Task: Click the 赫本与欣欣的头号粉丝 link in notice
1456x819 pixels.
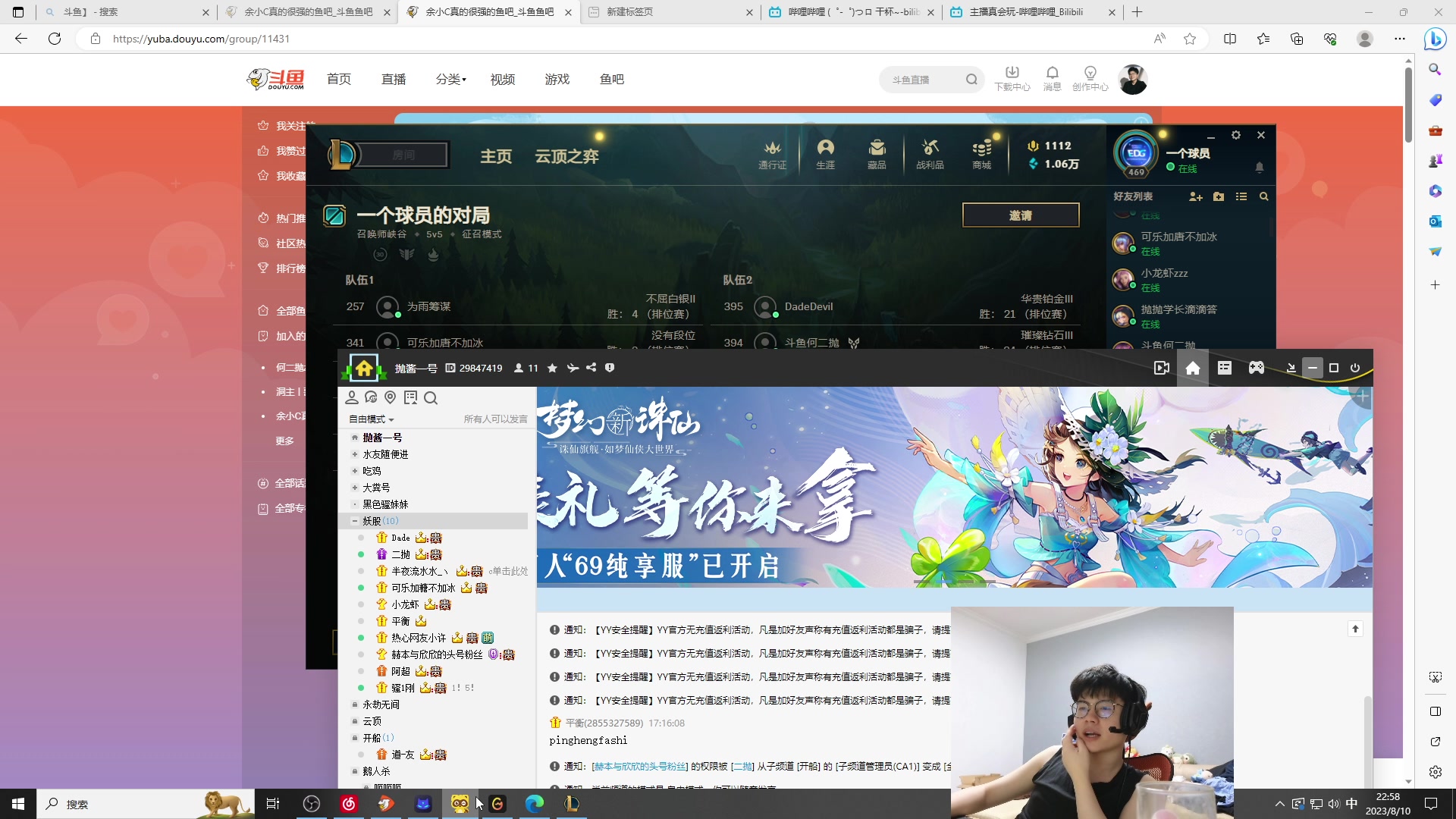Action: tap(641, 767)
